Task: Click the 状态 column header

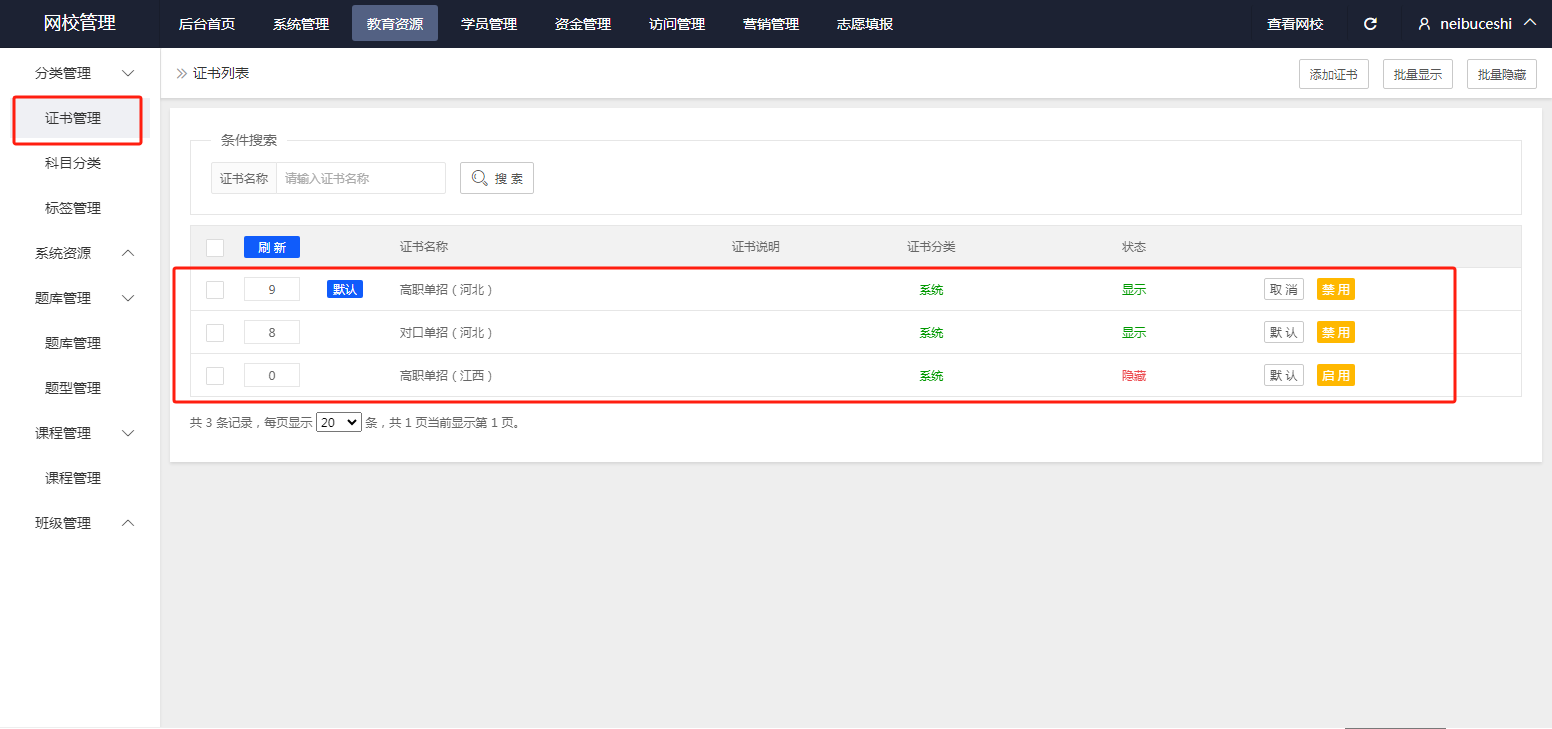Action: pos(1134,247)
